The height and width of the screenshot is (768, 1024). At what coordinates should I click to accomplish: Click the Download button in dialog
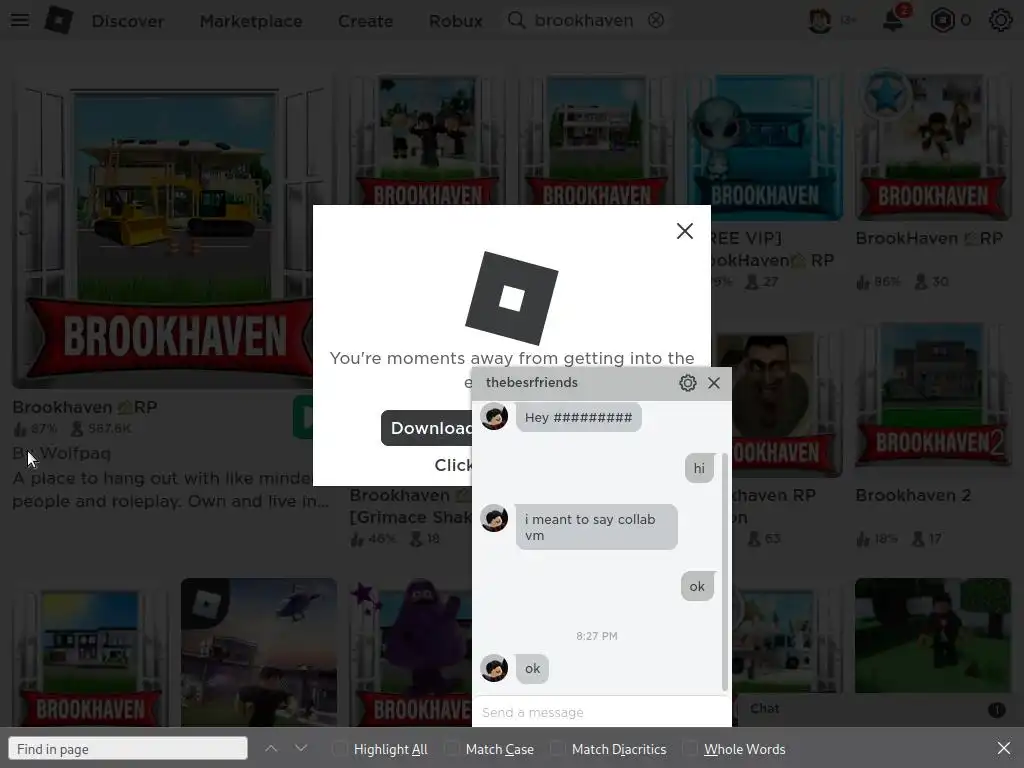(x=426, y=428)
